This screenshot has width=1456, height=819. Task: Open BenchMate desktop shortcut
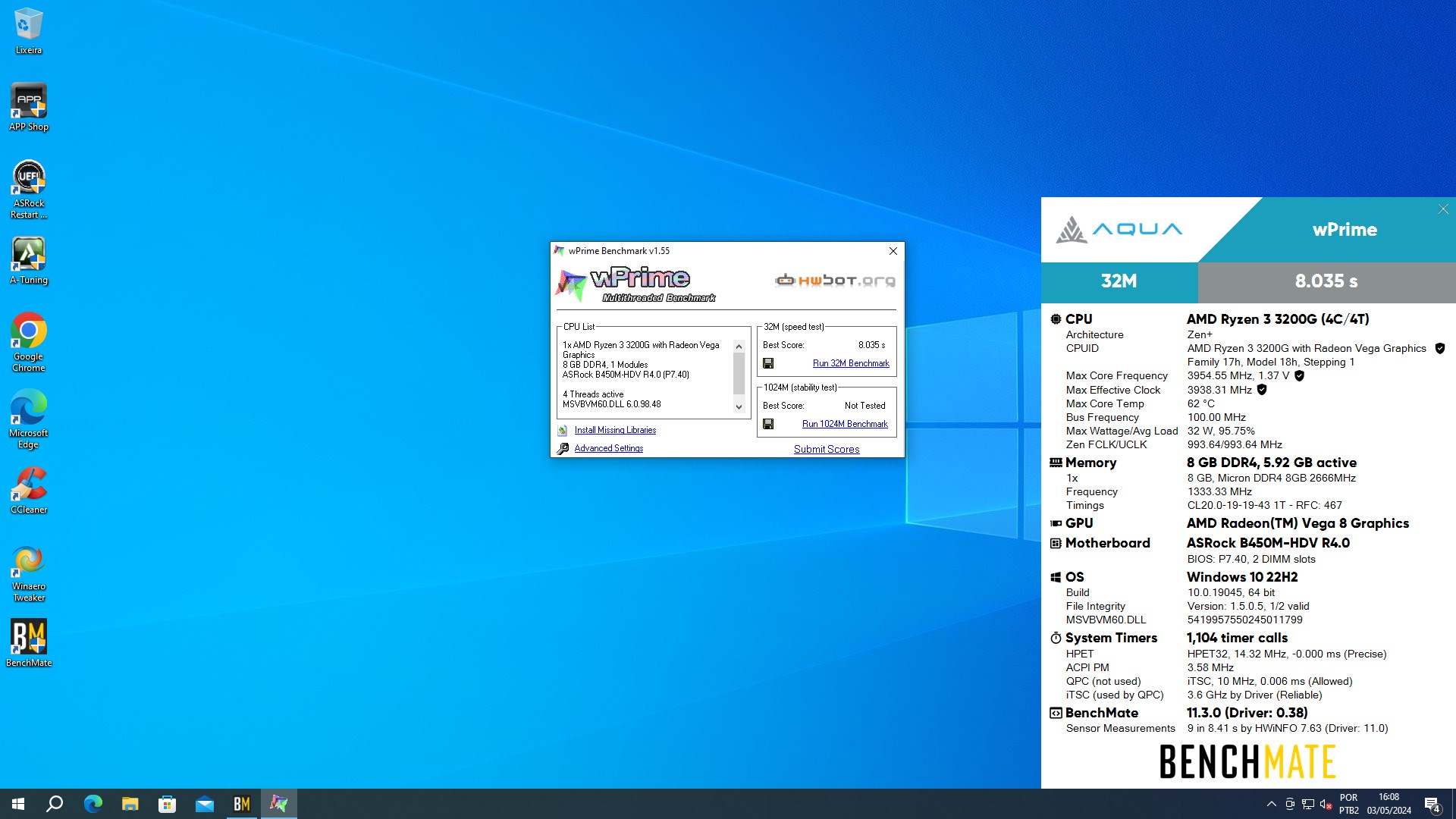tap(29, 643)
